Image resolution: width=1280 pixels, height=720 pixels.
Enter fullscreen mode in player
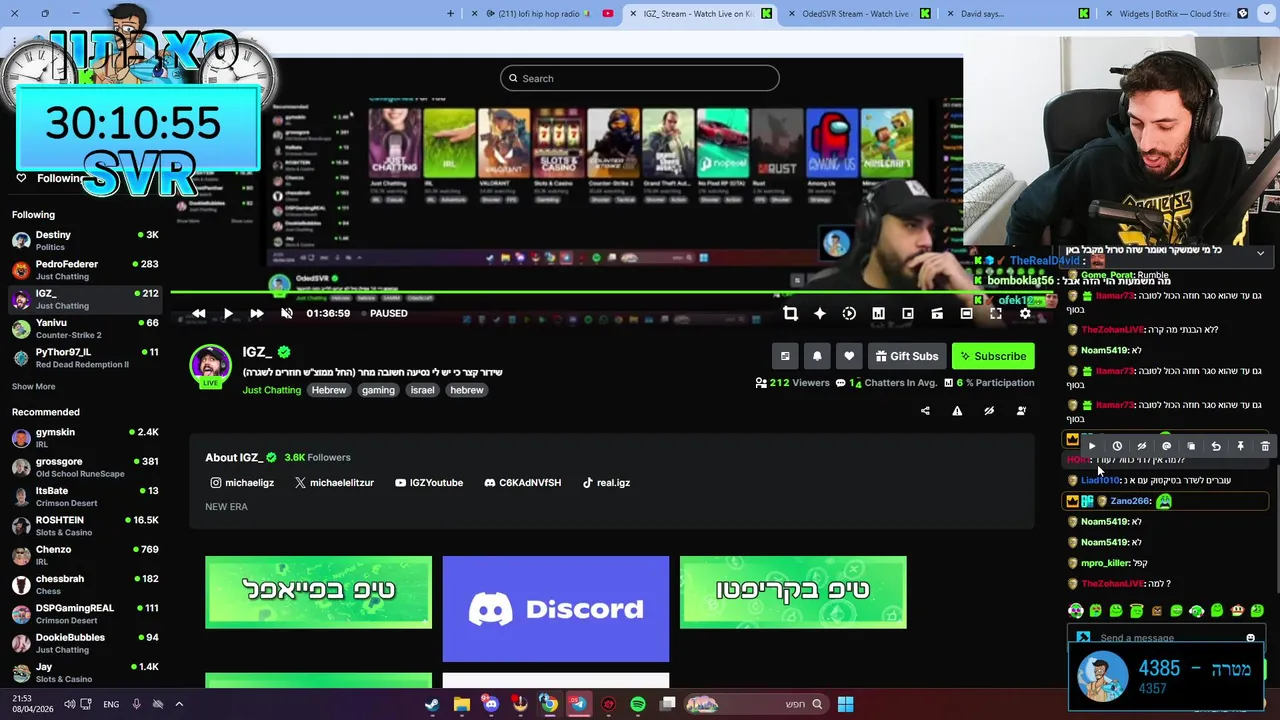click(996, 313)
